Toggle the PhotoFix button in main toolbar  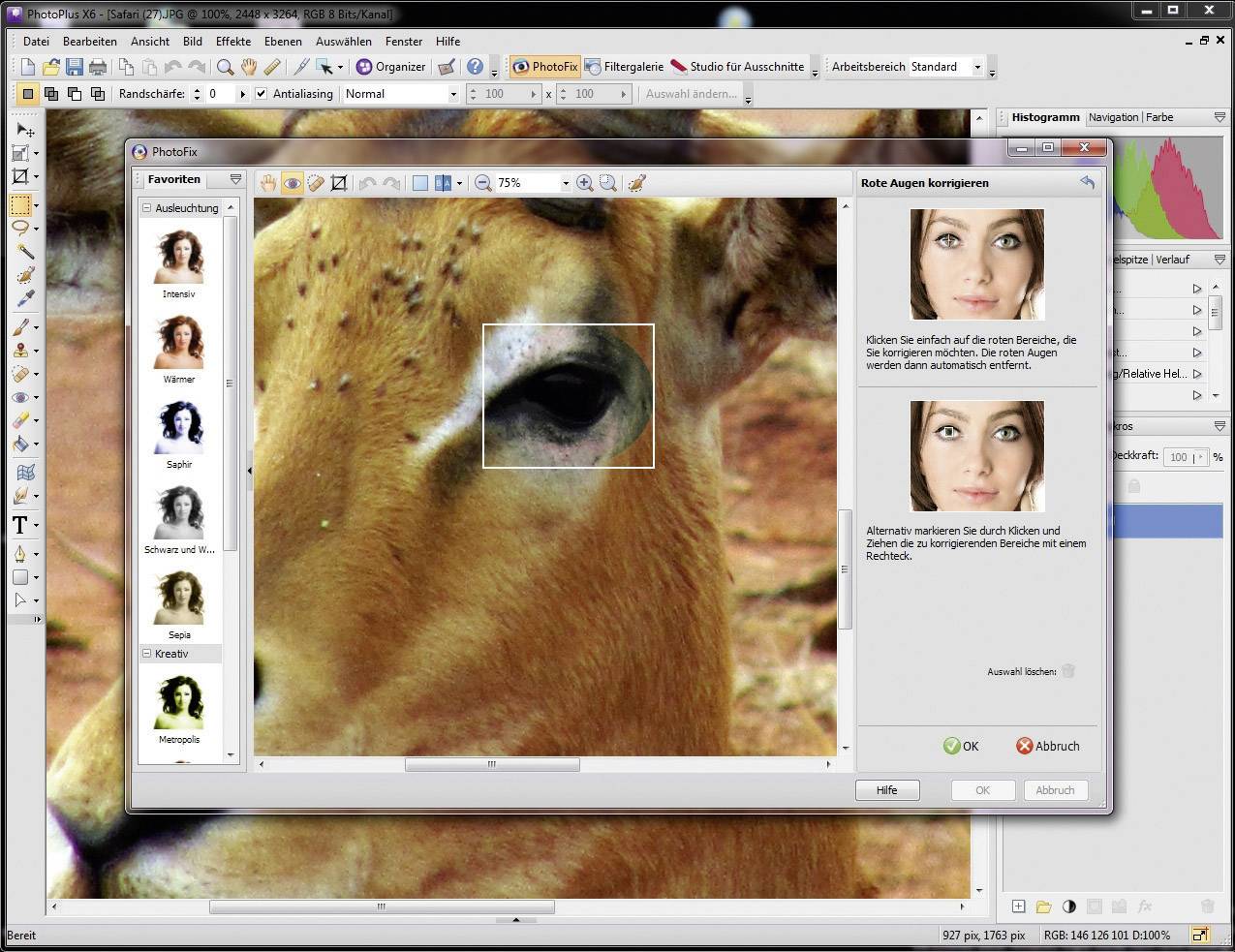pos(544,67)
